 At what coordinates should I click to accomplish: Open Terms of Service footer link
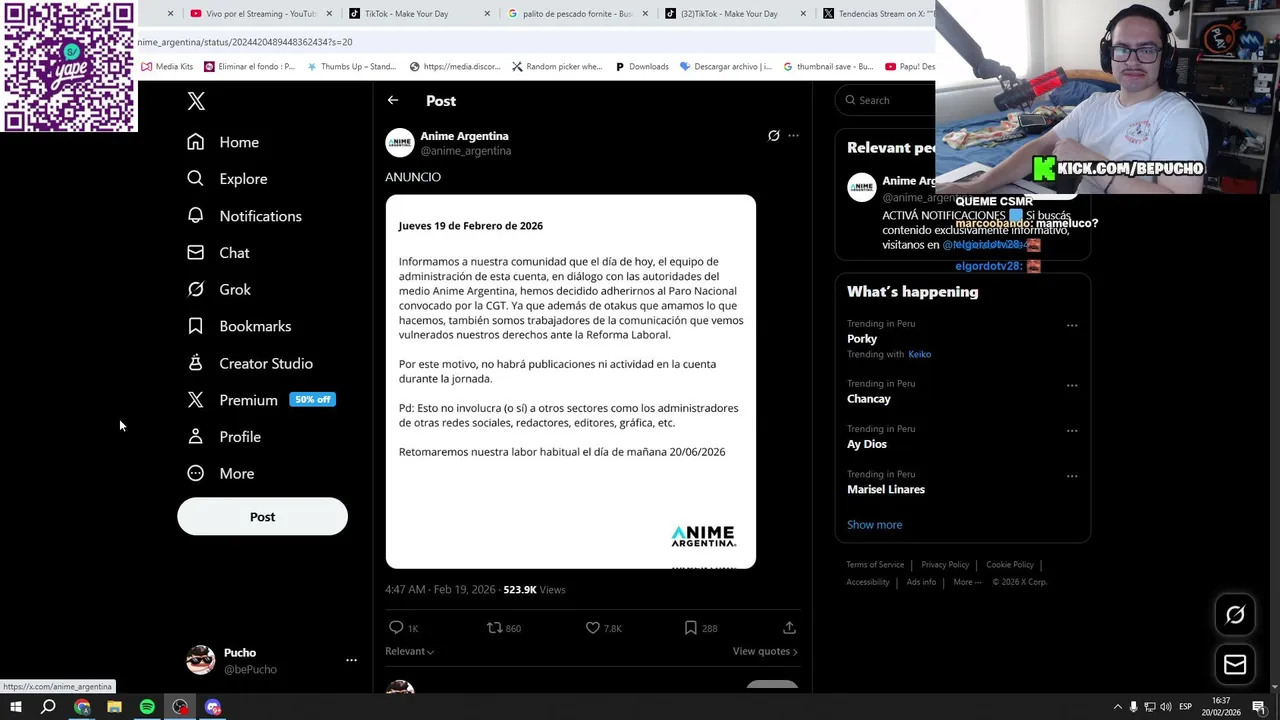pyautogui.click(x=875, y=565)
